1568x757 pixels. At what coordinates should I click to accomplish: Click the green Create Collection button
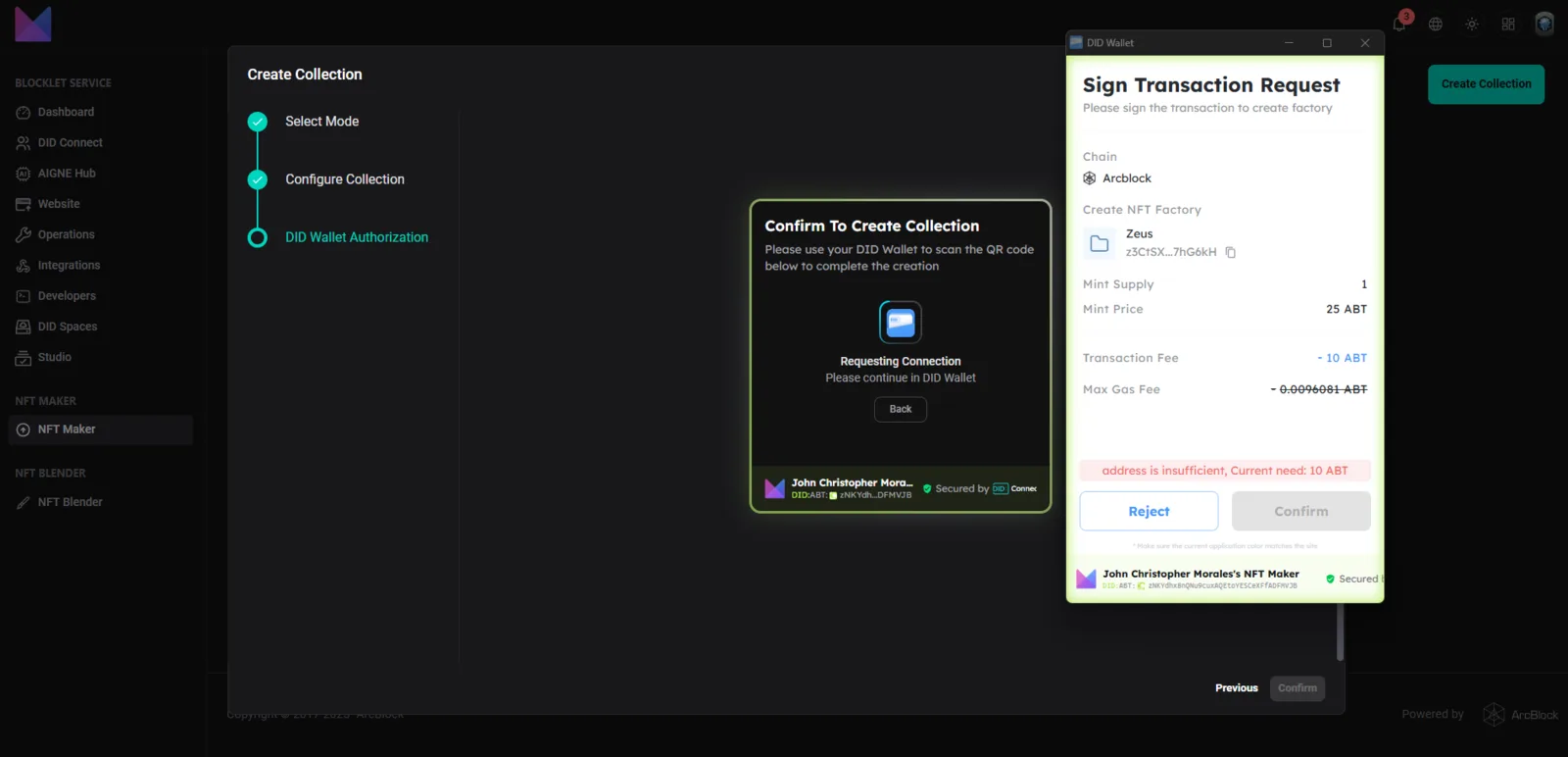(x=1486, y=84)
